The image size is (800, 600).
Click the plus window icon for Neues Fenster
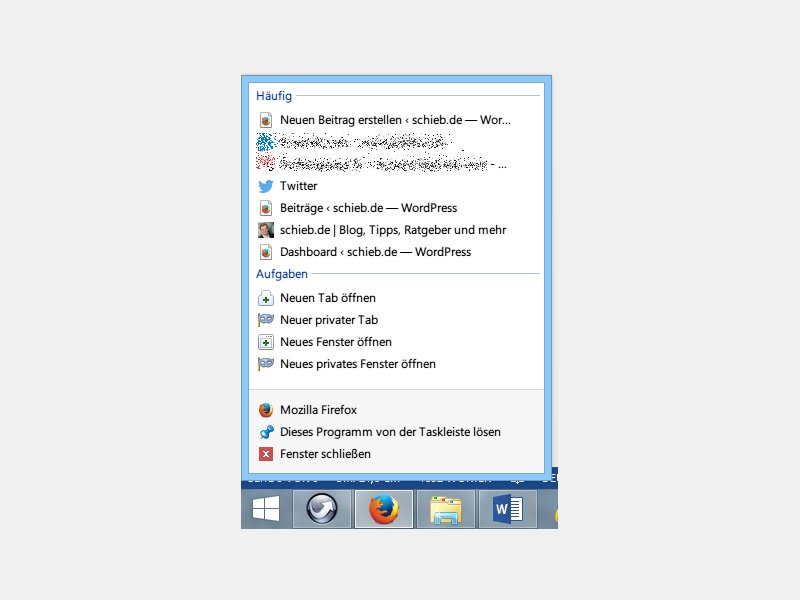(x=265, y=342)
